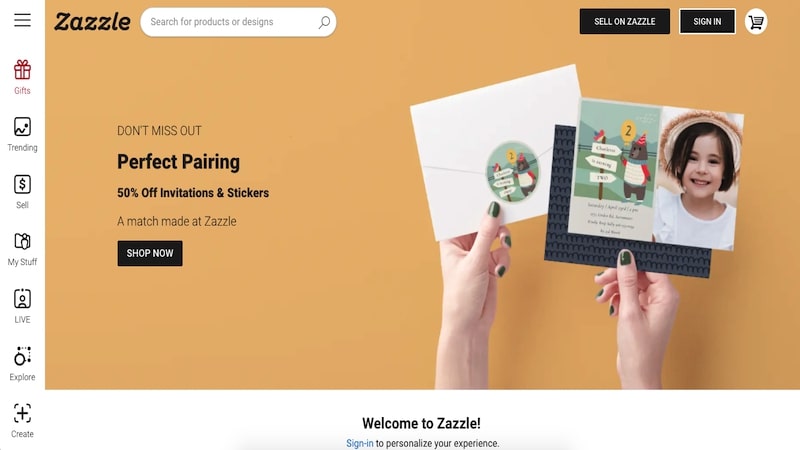Select the Create plus icon

tap(22, 413)
